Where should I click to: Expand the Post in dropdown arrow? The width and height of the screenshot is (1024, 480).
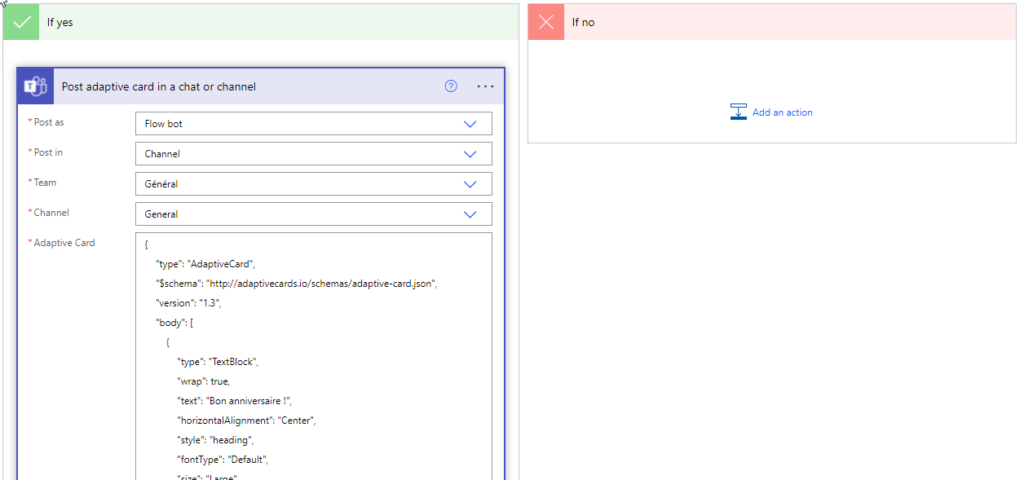coord(470,154)
